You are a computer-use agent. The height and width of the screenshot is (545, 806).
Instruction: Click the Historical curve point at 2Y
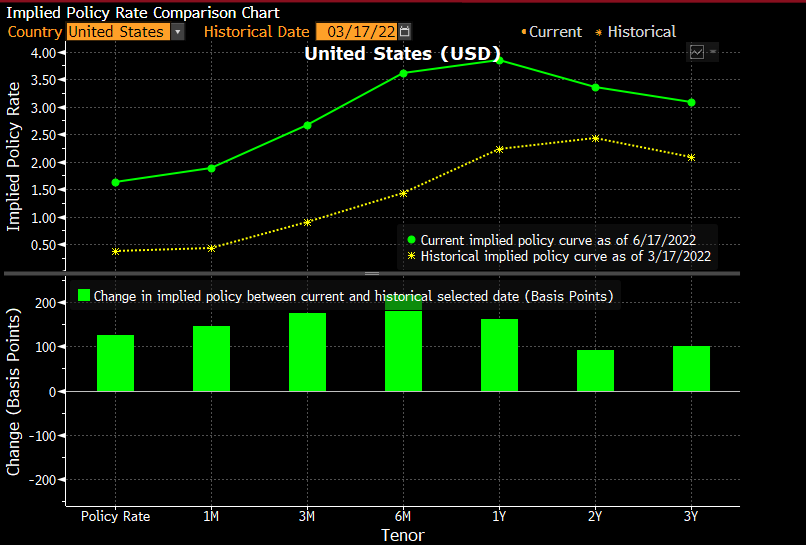click(x=595, y=138)
